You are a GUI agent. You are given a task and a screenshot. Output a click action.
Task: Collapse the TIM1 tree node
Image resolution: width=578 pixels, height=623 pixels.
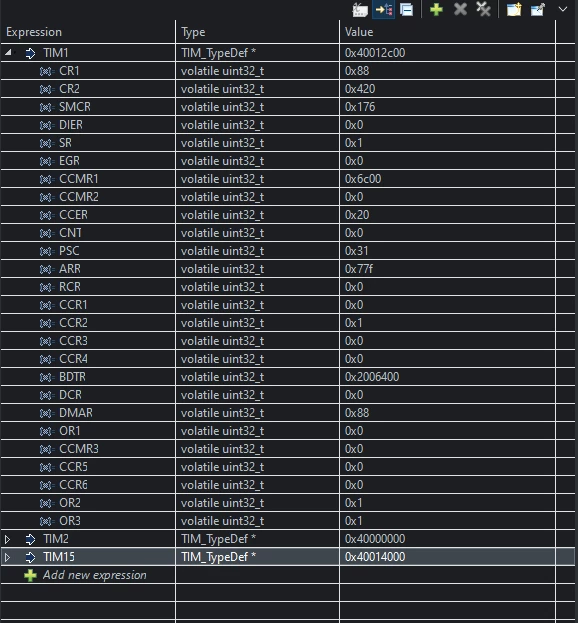pyautogui.click(x=8, y=52)
